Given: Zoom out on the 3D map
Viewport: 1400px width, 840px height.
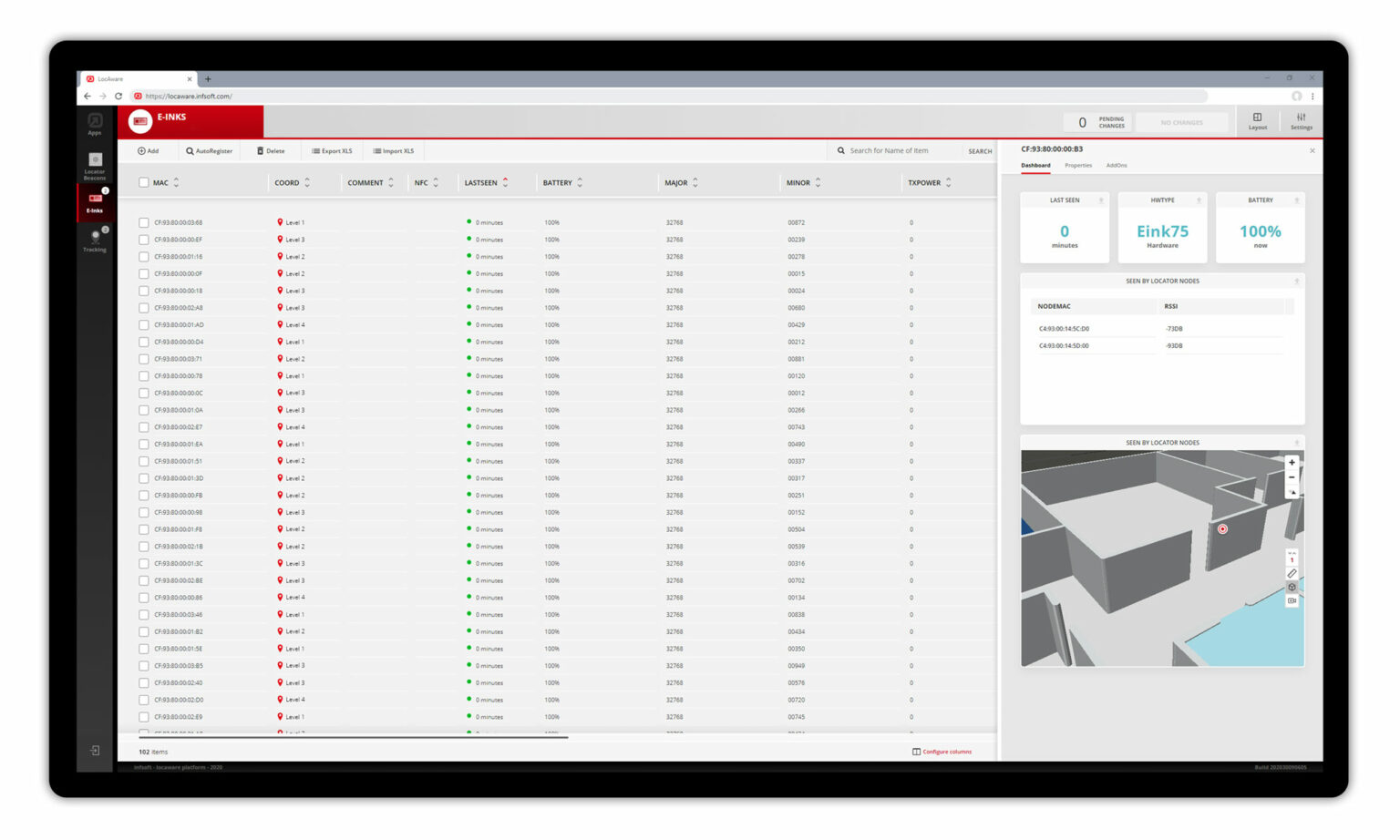Looking at the screenshot, I should (1292, 477).
